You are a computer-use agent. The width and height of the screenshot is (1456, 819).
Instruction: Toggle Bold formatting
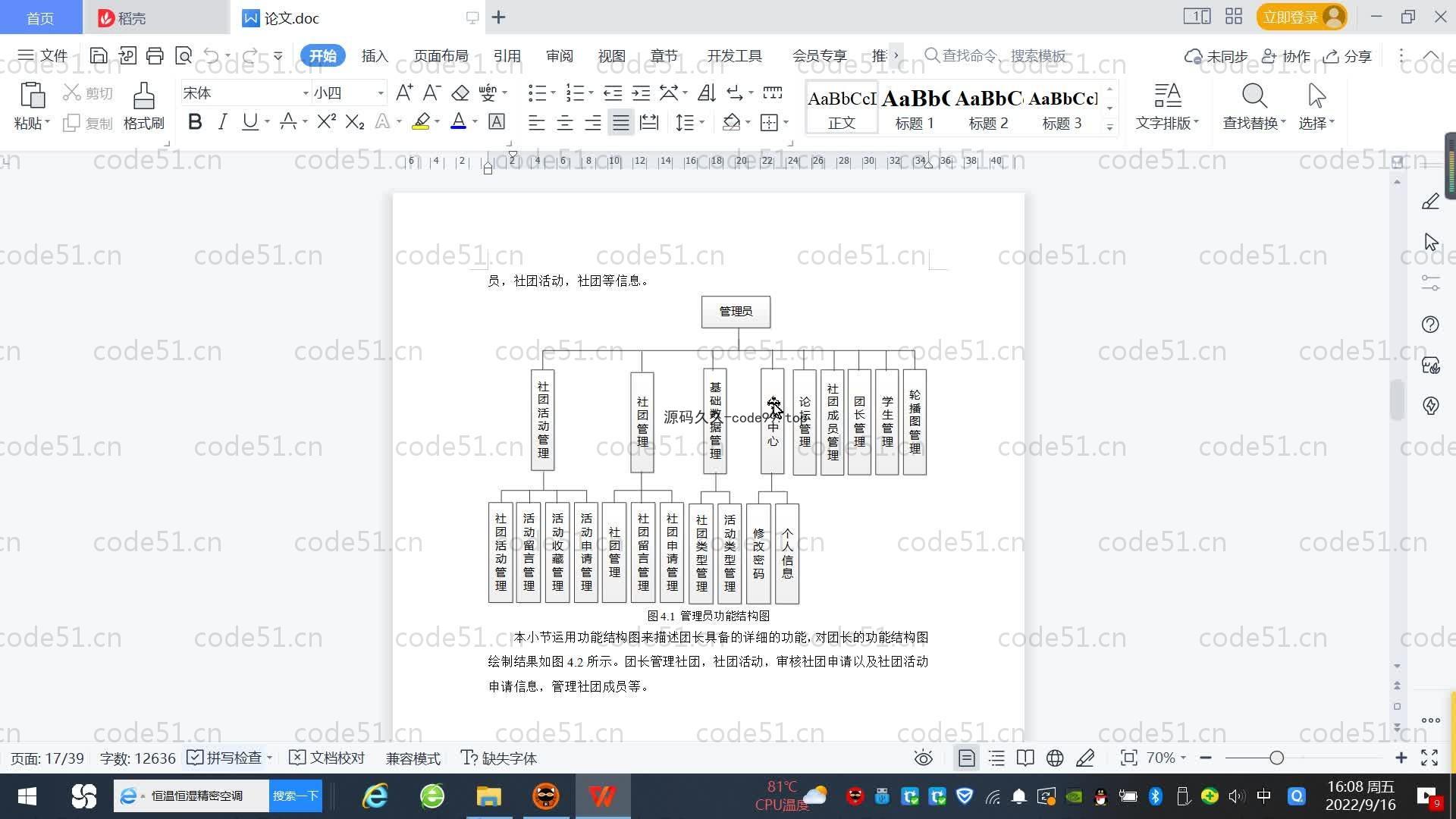[x=195, y=121]
